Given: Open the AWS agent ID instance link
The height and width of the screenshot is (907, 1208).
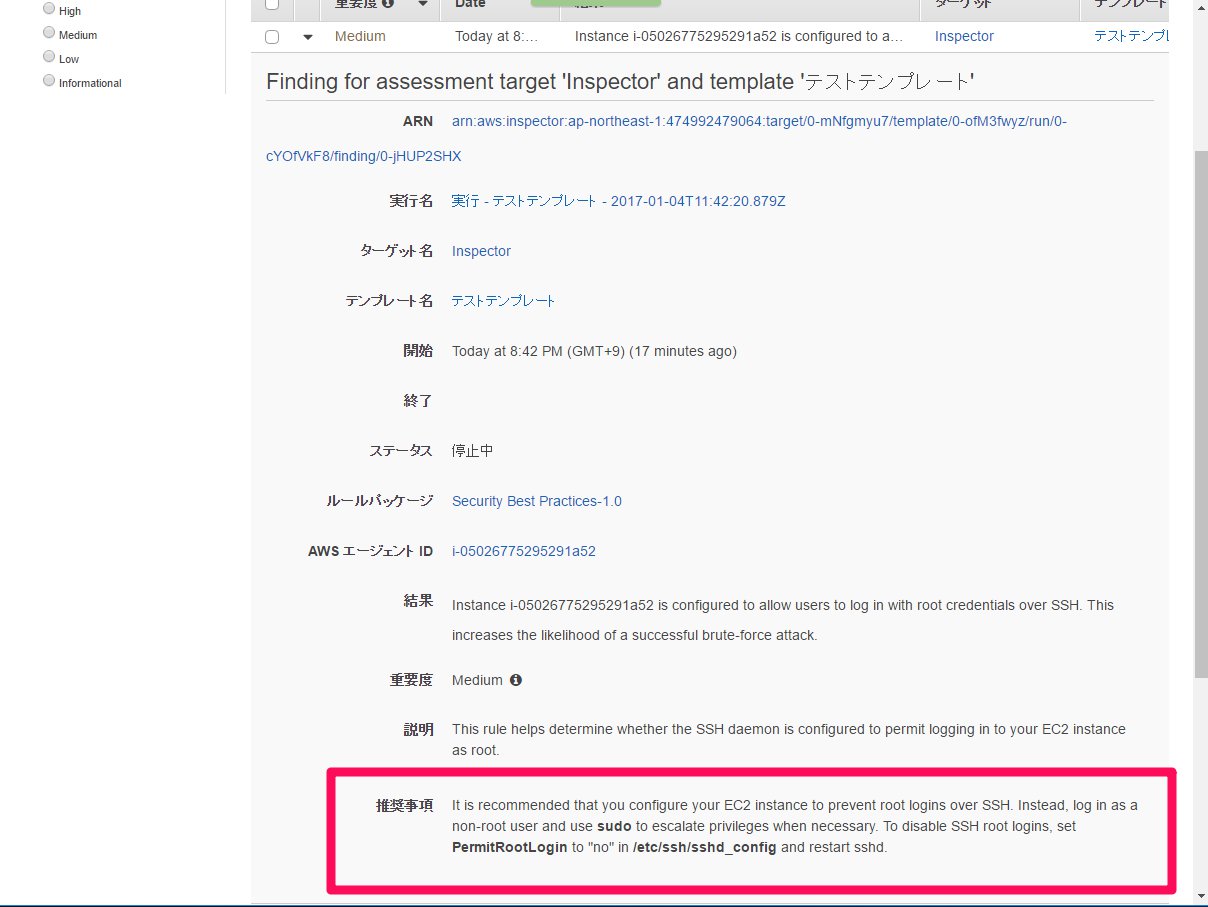Looking at the screenshot, I should 523,551.
